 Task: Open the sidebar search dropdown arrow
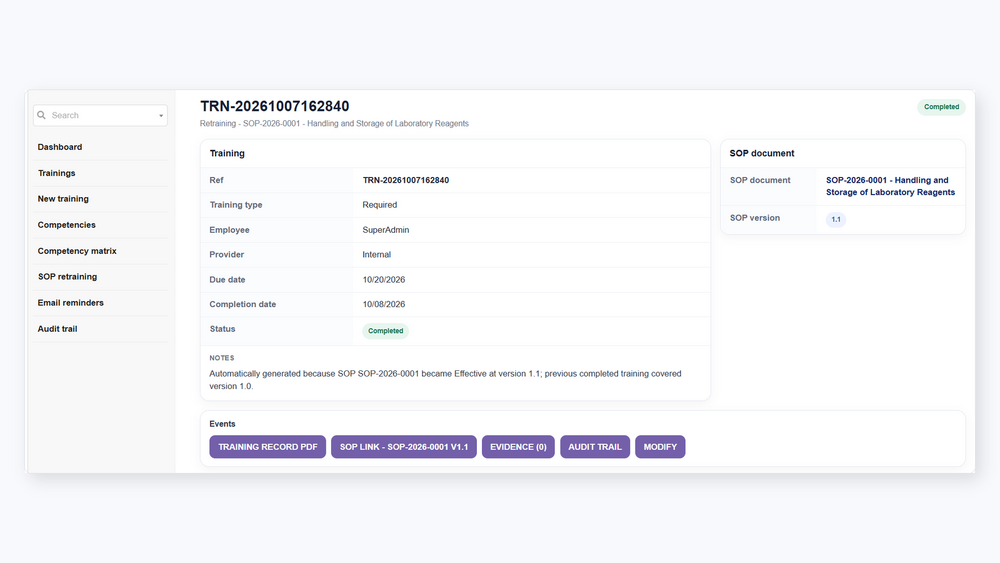pyautogui.click(x=161, y=115)
